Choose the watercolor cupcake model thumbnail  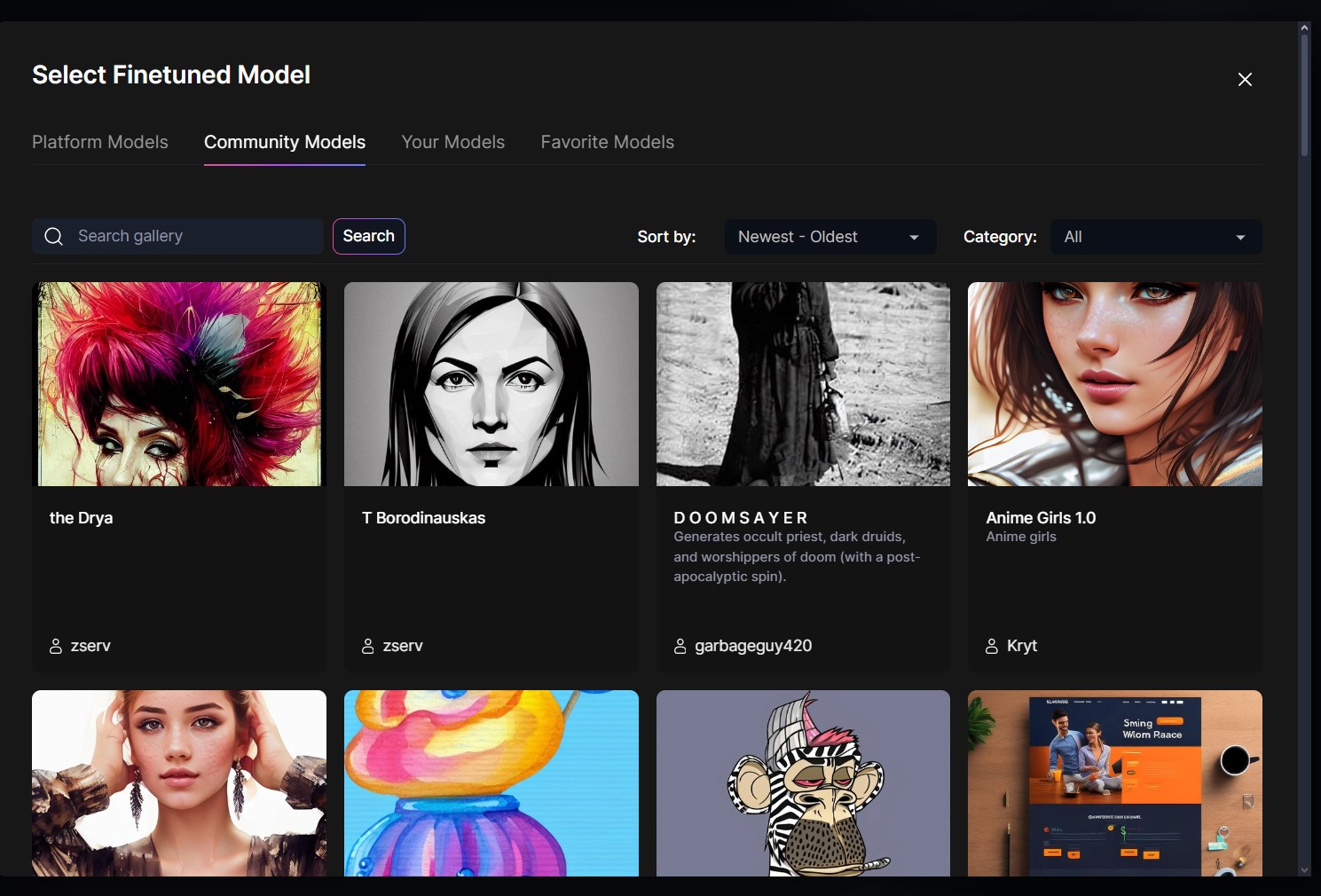491,783
